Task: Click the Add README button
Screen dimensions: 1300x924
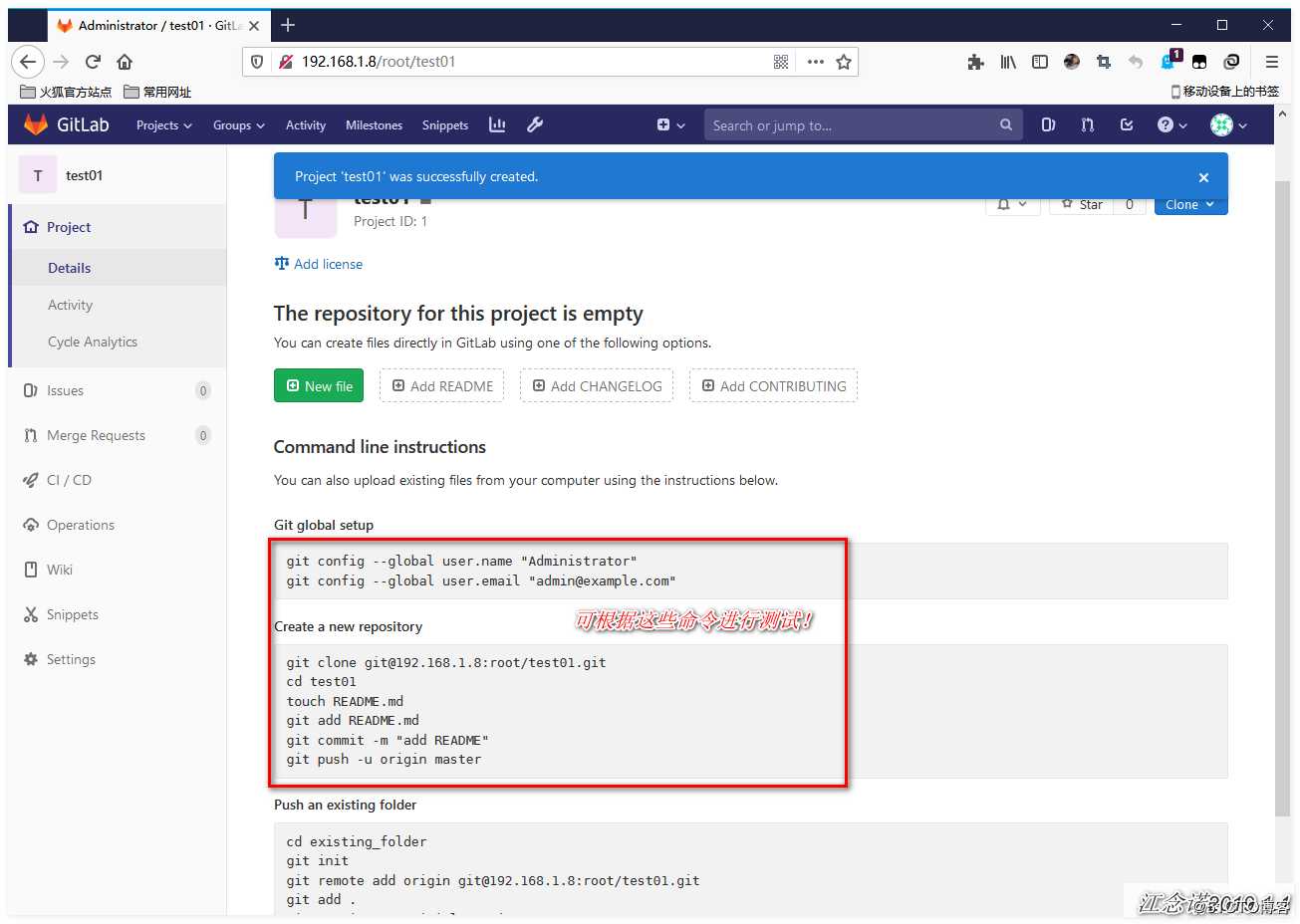Action: click(441, 386)
